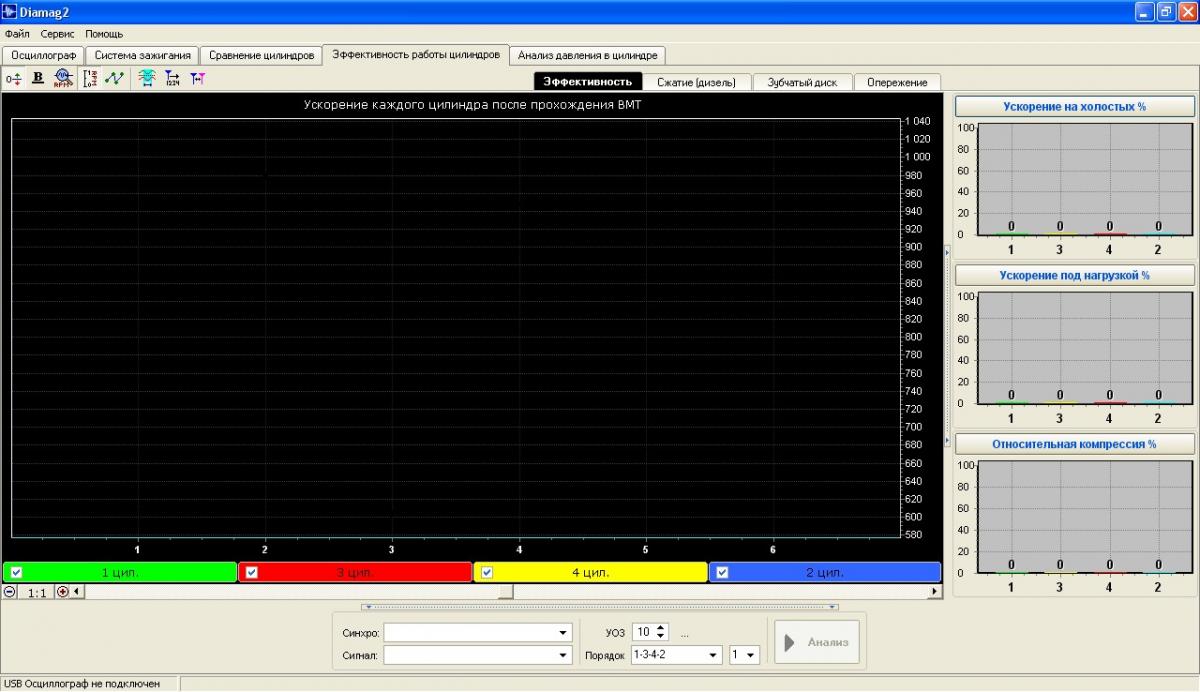The image size is (1200, 692).
Task: Click the zero-level arrows toolbar icon
Action: 14,78
